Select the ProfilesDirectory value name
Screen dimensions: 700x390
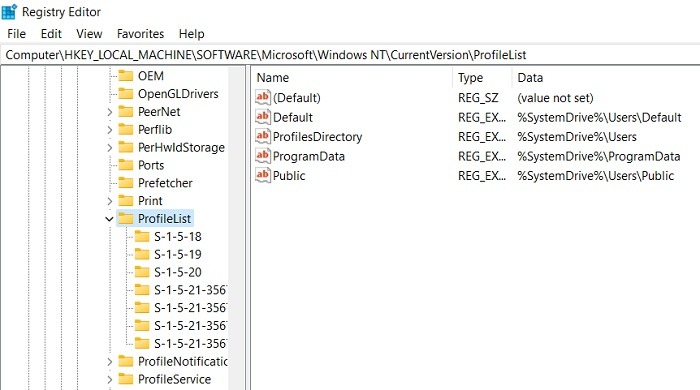tap(317, 137)
